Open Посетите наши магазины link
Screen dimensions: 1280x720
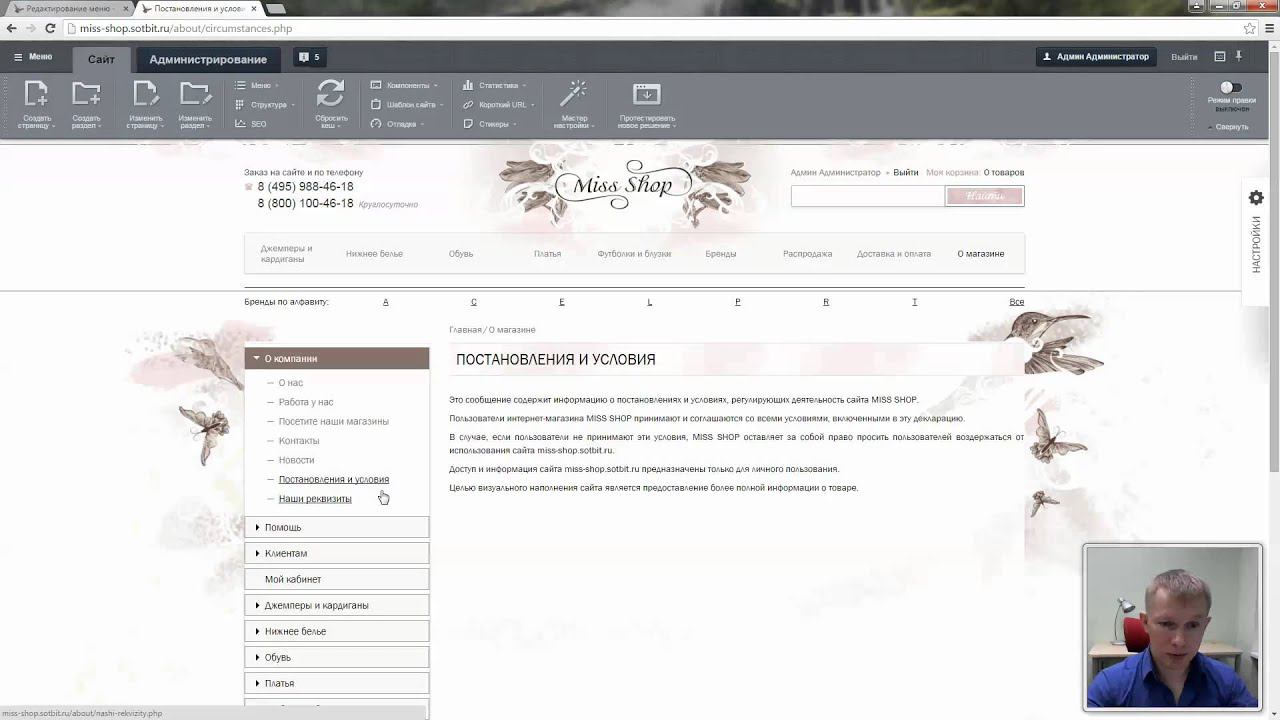tap(333, 421)
